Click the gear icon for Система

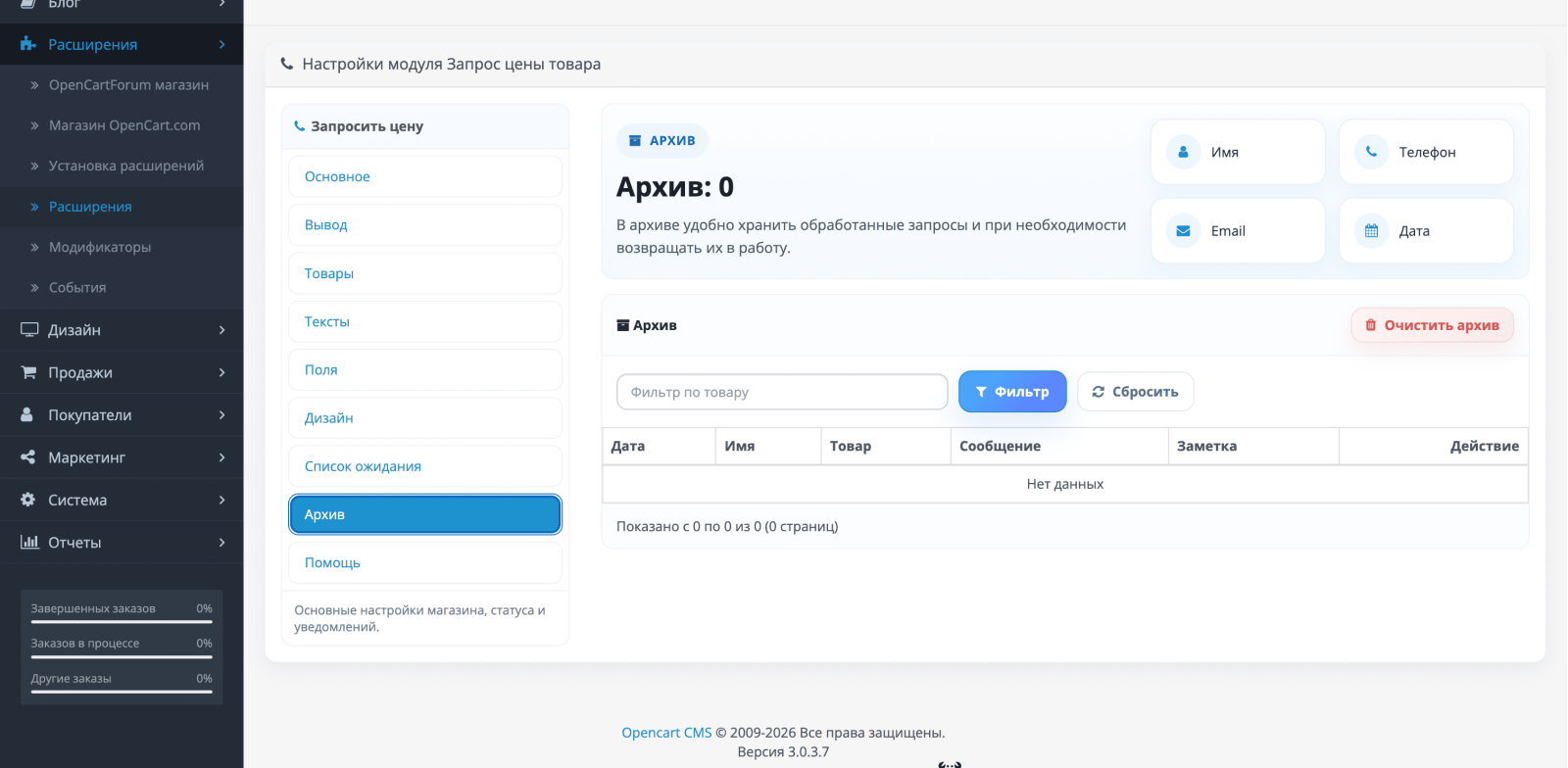pos(27,500)
